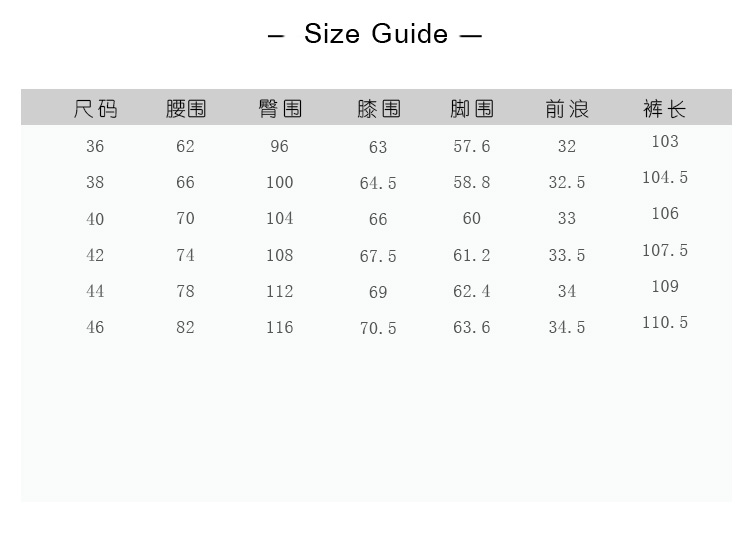
Task: Click the pants length value 110.5
Action: (665, 322)
